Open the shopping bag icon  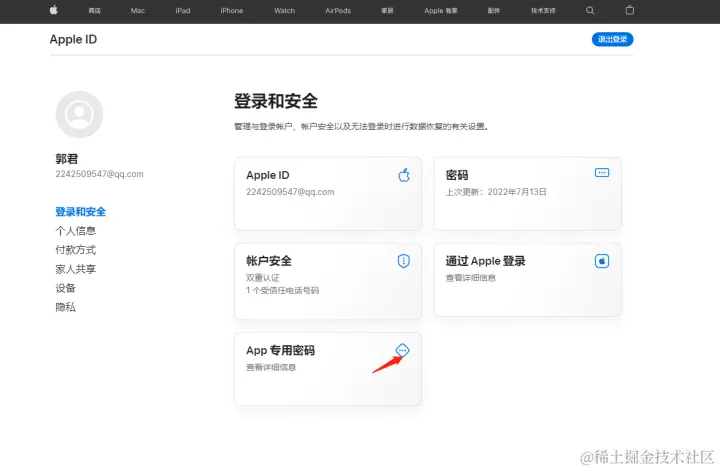coord(630,10)
